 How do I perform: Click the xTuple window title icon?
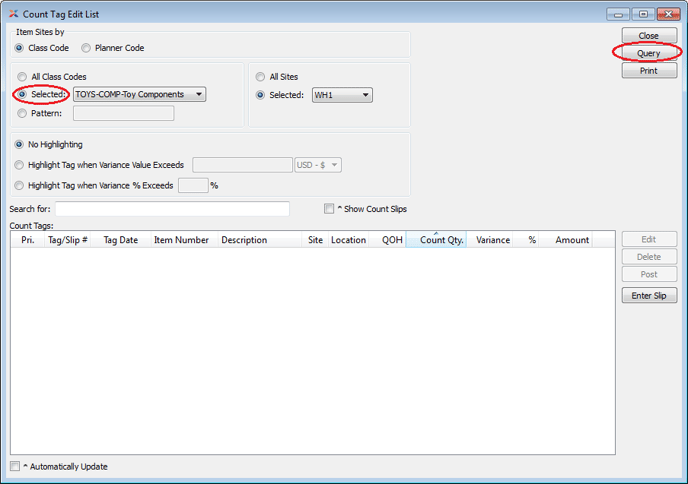point(12,14)
